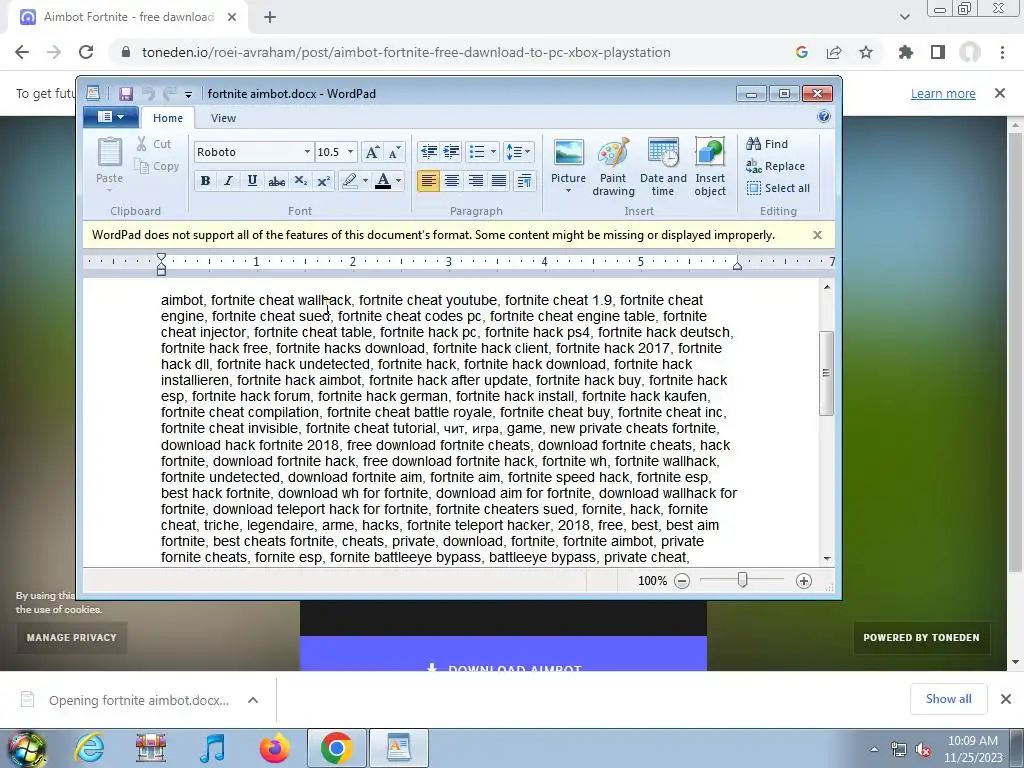The image size is (1024, 768).
Task: Justify the paragraph text
Action: tap(499, 181)
